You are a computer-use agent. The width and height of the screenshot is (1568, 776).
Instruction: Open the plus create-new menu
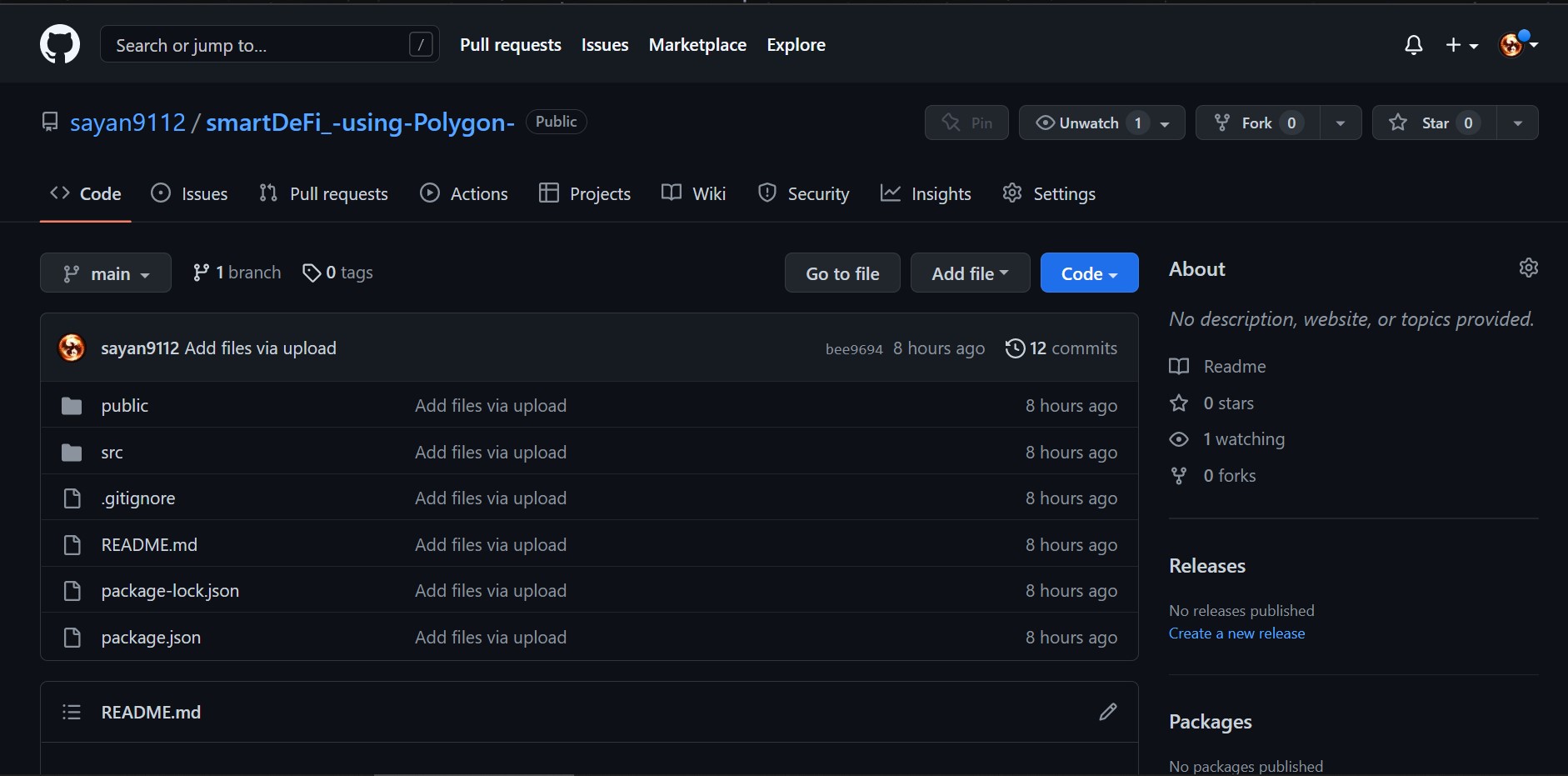click(x=1461, y=45)
